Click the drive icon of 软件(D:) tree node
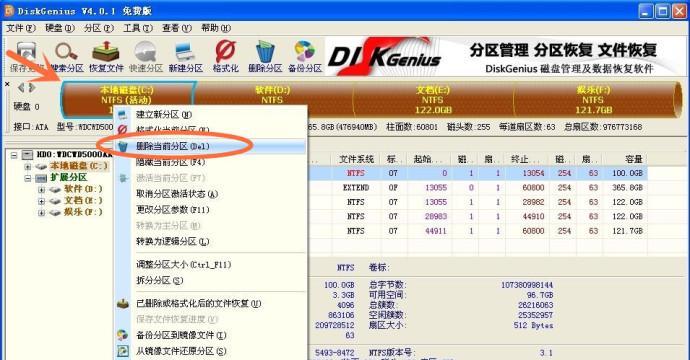This screenshot has height=360, width=690. click(x=55, y=189)
